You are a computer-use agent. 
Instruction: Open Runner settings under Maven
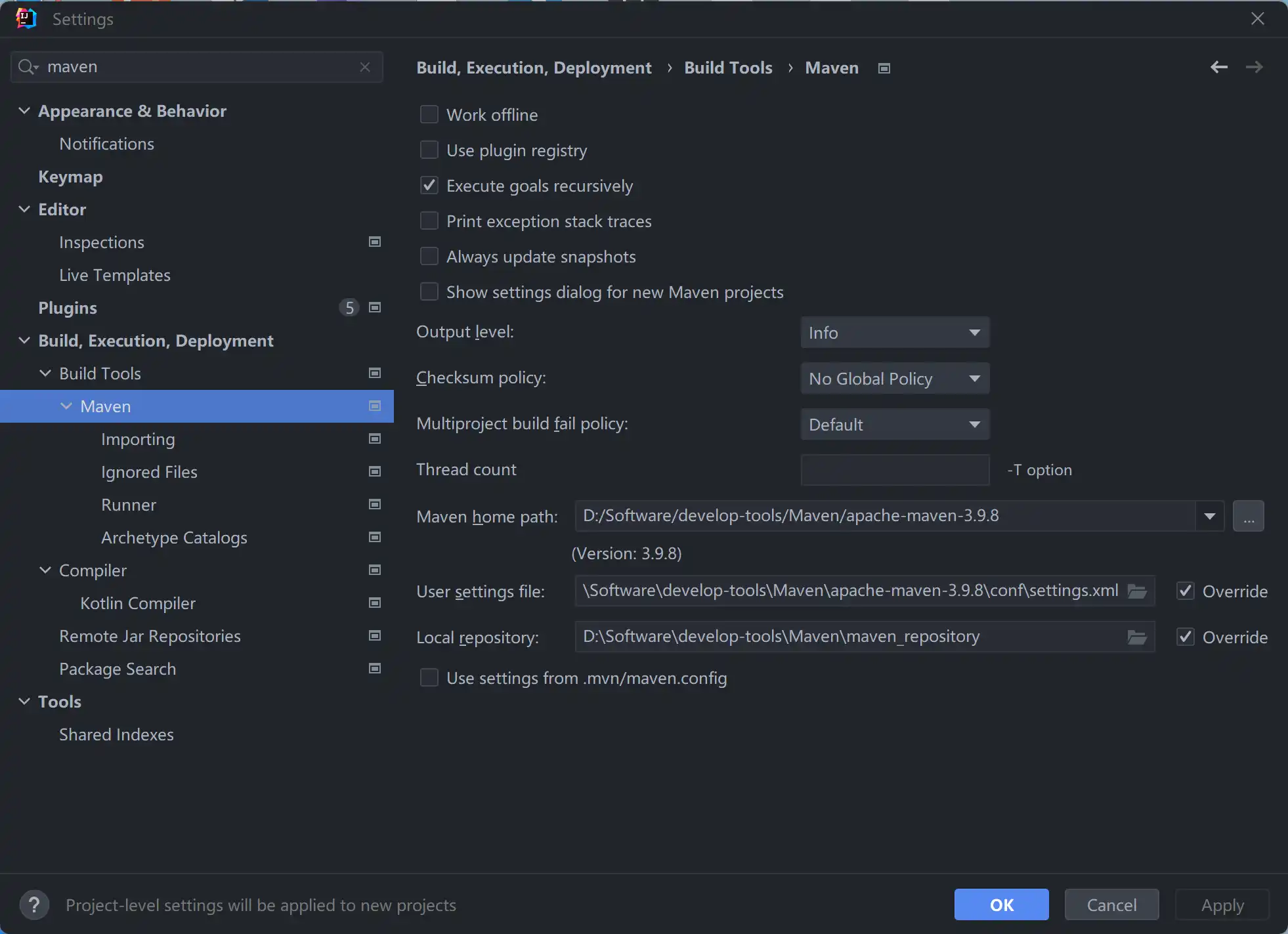[129, 505]
